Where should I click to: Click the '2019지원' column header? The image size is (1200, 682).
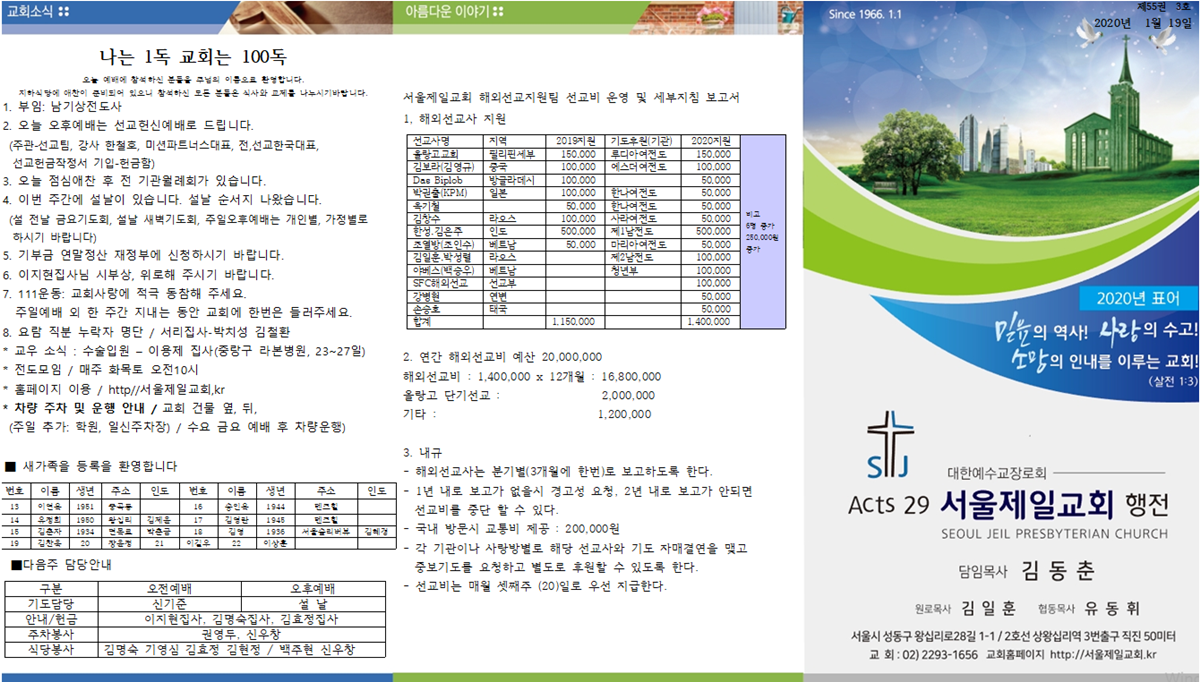[575, 139]
